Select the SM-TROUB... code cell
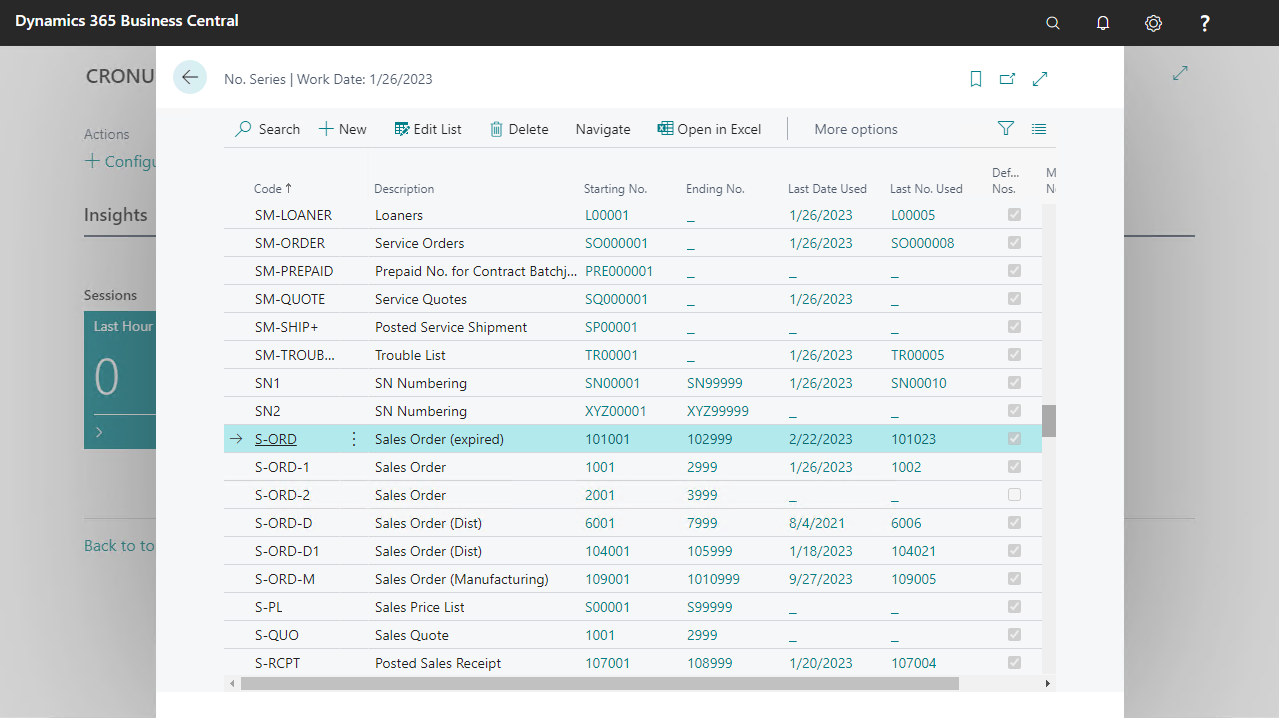This screenshot has height=720, width=1280. tap(295, 355)
